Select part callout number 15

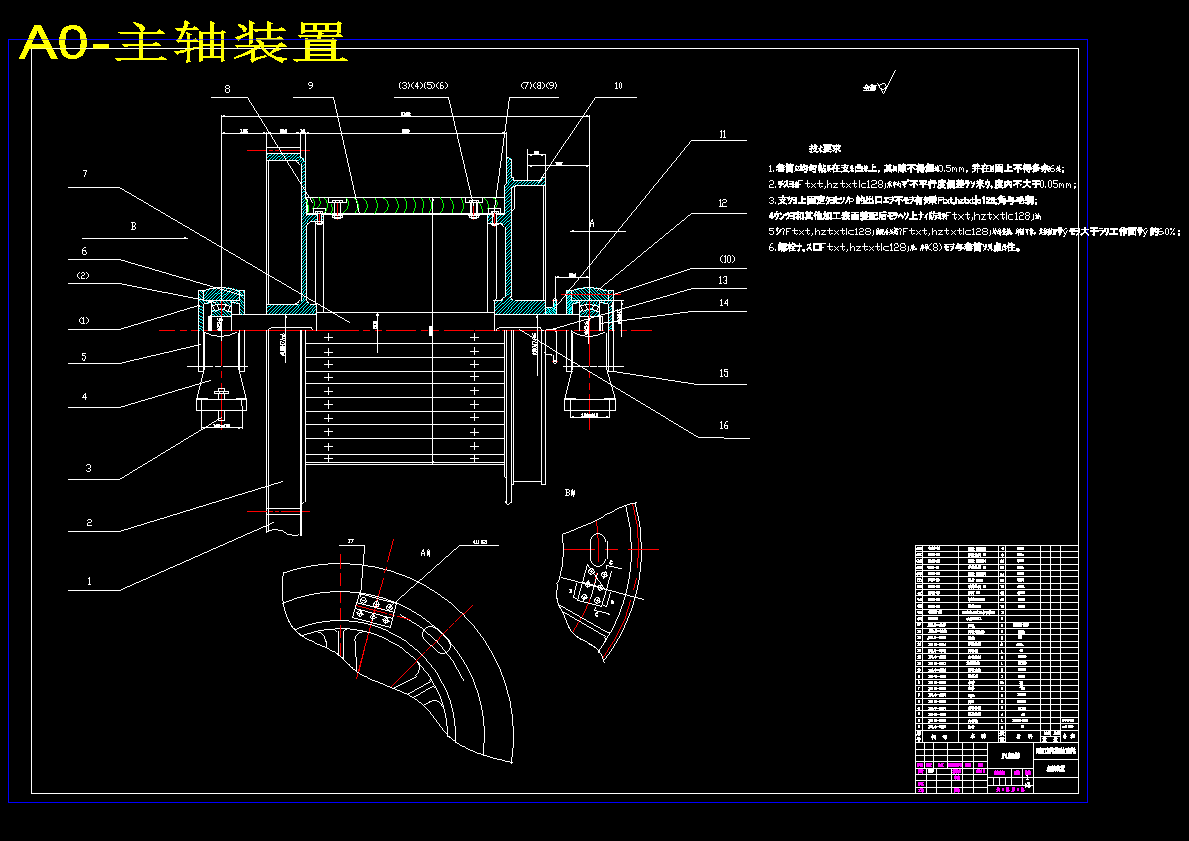coord(723,373)
